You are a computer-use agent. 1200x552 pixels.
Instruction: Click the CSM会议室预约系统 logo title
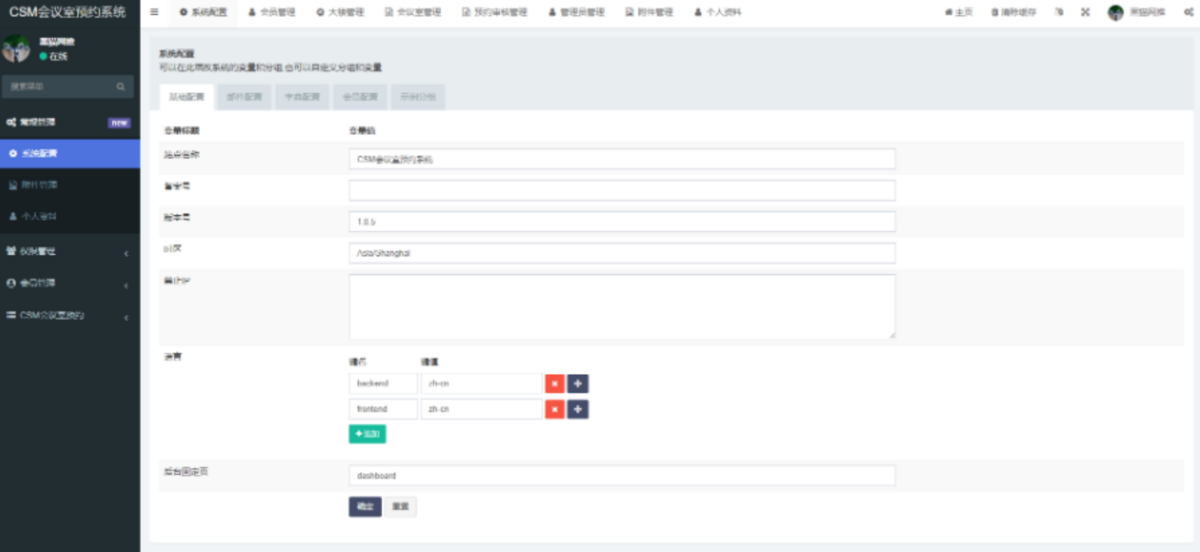(x=68, y=12)
